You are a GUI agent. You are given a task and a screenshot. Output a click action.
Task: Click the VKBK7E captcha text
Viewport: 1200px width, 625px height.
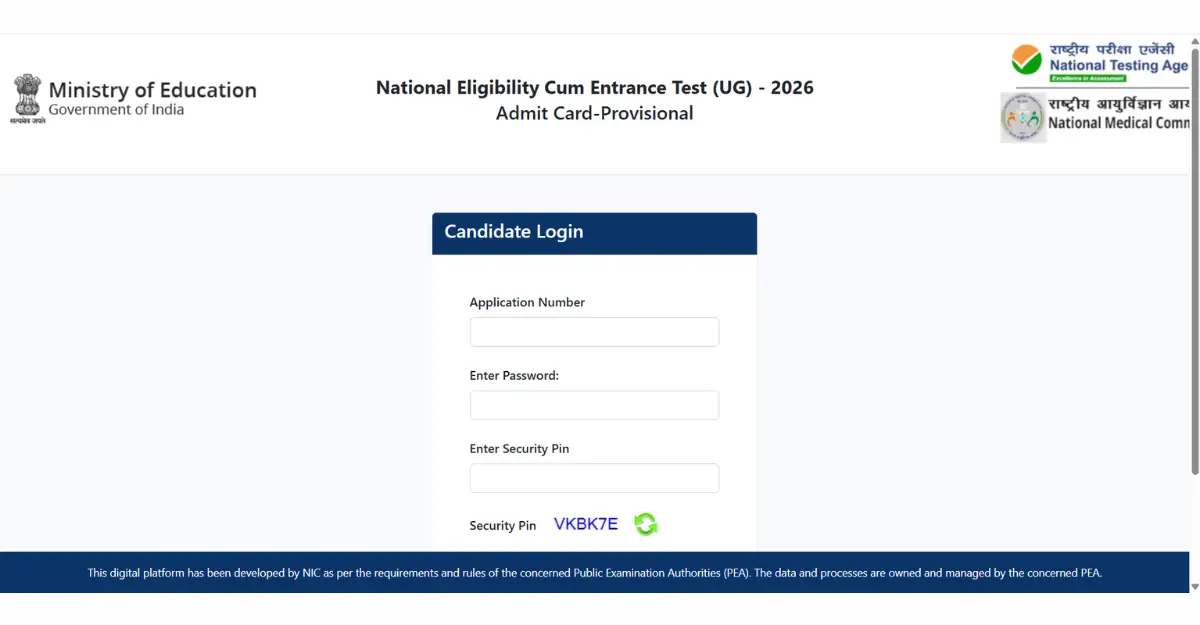pyautogui.click(x=586, y=524)
